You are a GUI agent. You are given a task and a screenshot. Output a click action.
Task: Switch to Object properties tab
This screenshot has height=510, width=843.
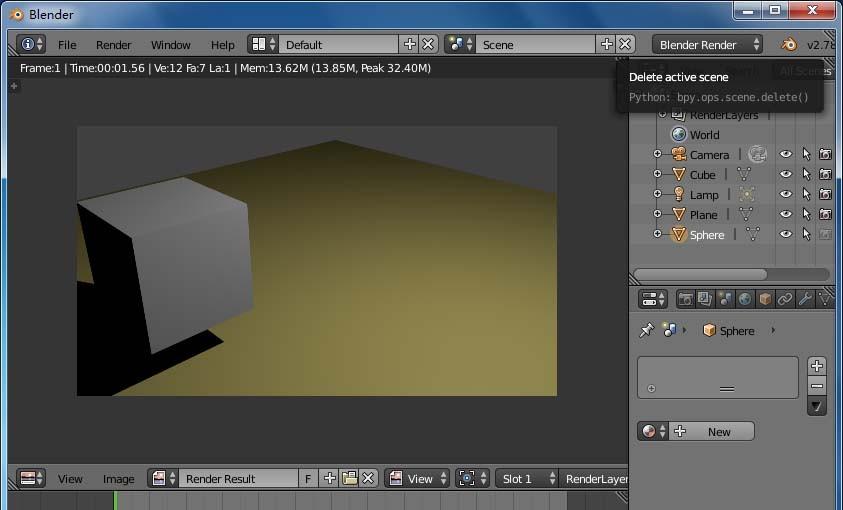pos(765,299)
